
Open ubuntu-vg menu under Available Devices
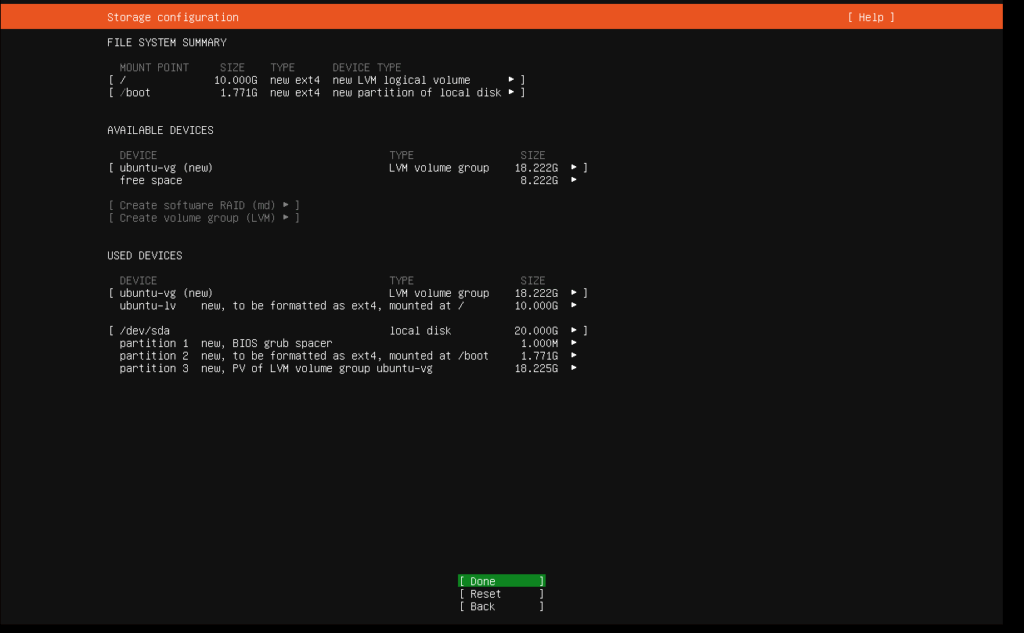pyautogui.click(x=574, y=168)
